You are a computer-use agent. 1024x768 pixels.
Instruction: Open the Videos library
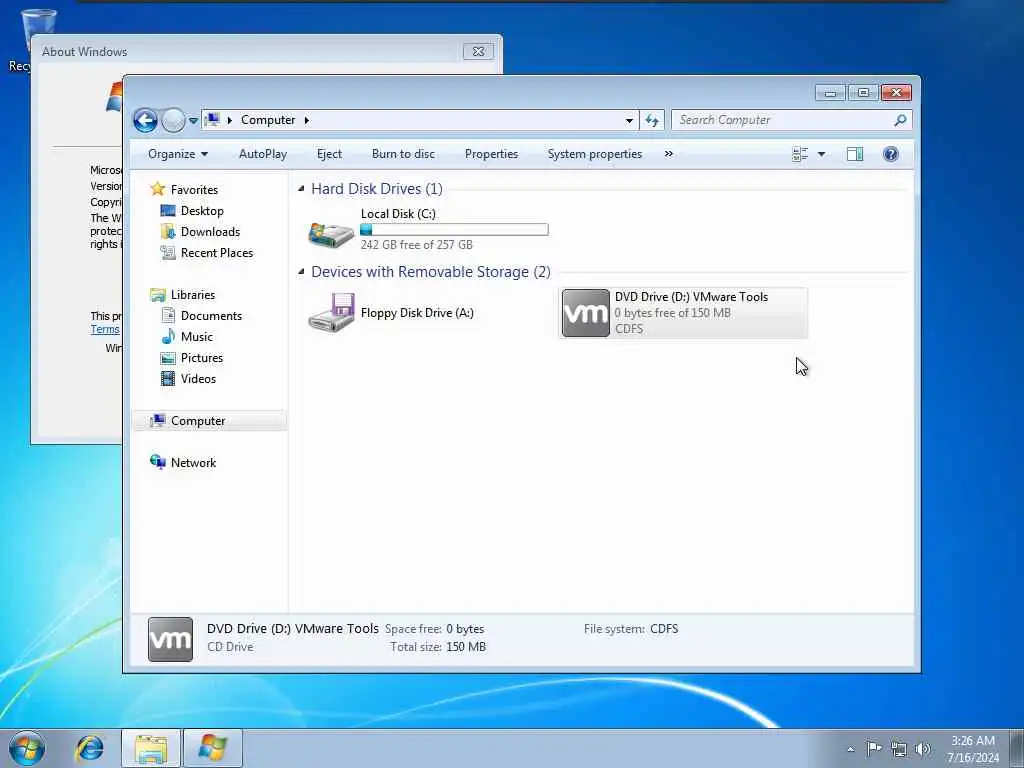(x=198, y=379)
